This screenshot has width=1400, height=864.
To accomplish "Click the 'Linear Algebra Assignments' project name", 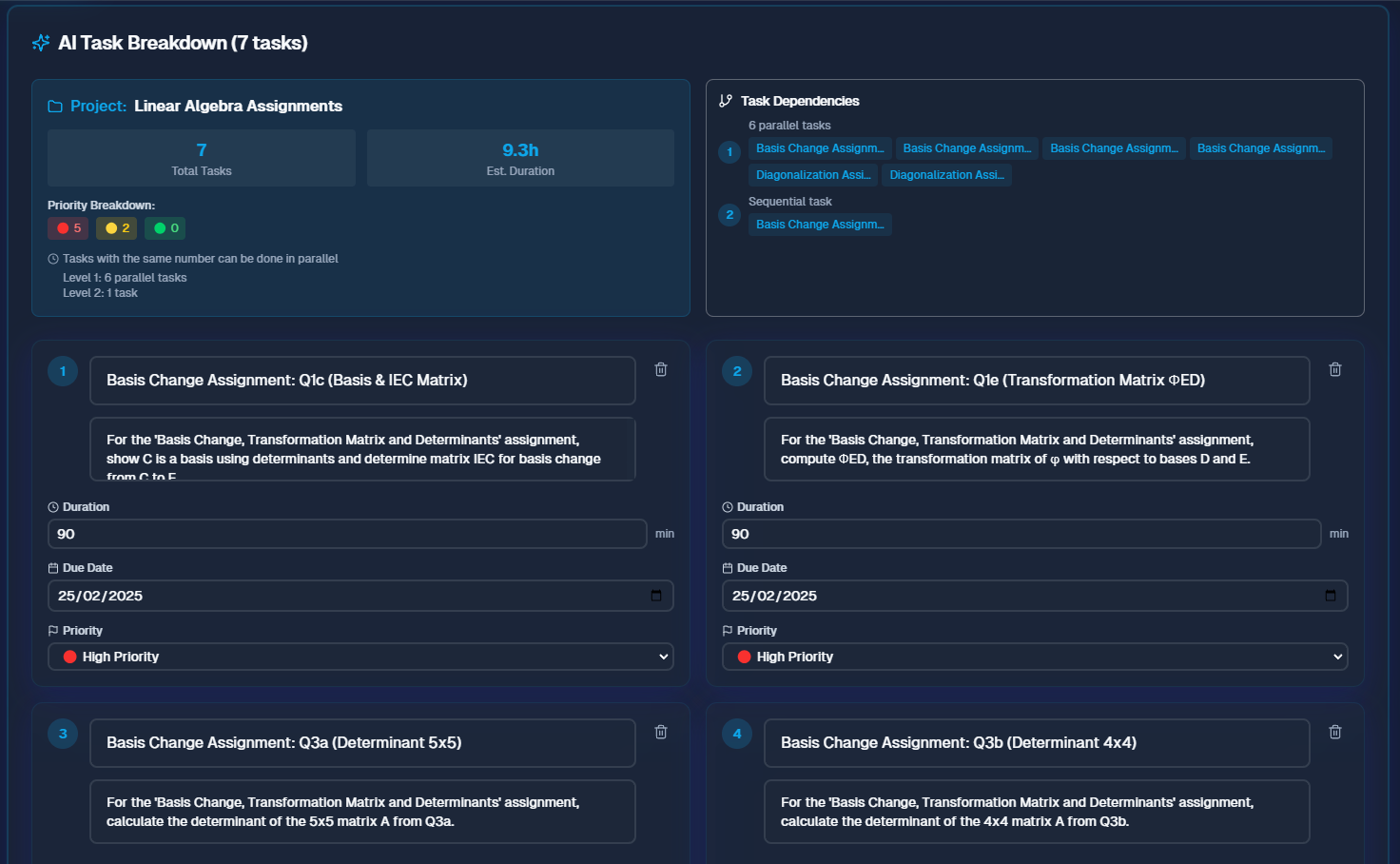I will [x=238, y=107].
